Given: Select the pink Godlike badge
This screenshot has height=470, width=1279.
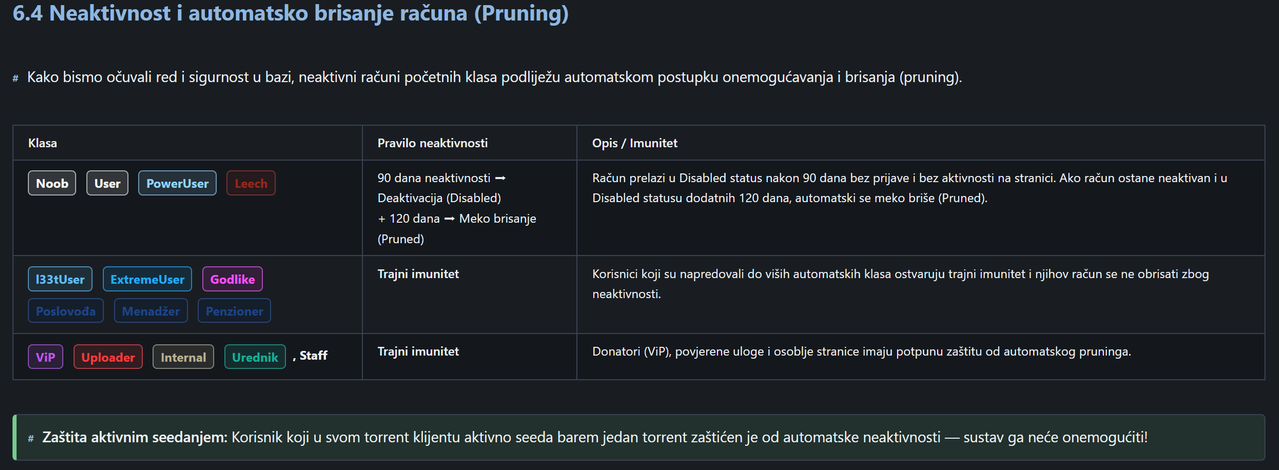Looking at the screenshot, I should (x=232, y=280).
